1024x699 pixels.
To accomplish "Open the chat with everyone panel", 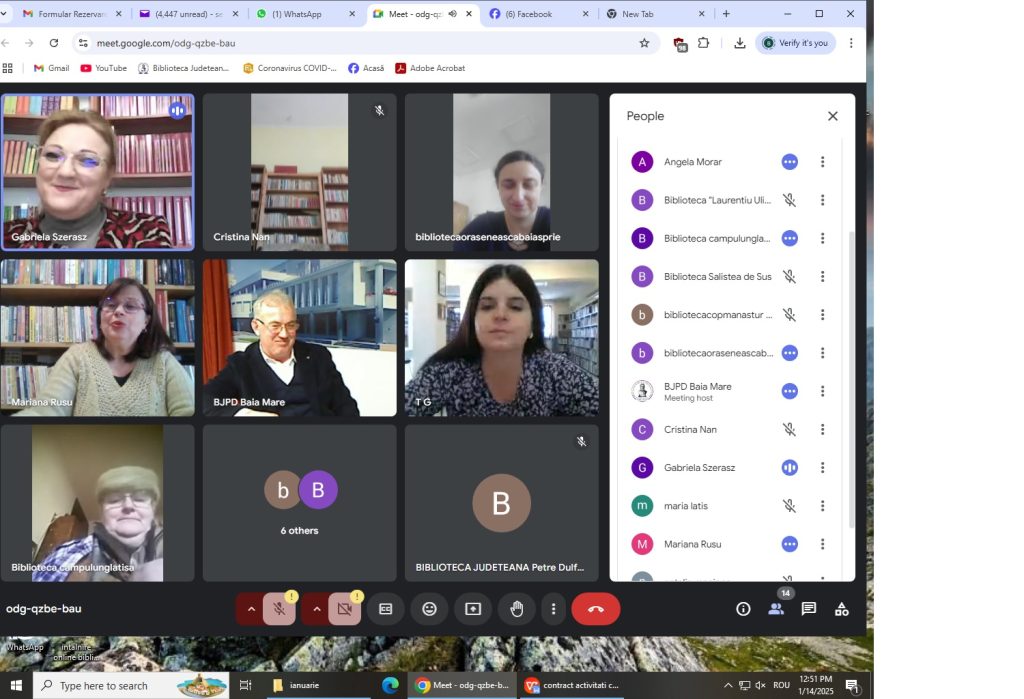I will [x=809, y=609].
